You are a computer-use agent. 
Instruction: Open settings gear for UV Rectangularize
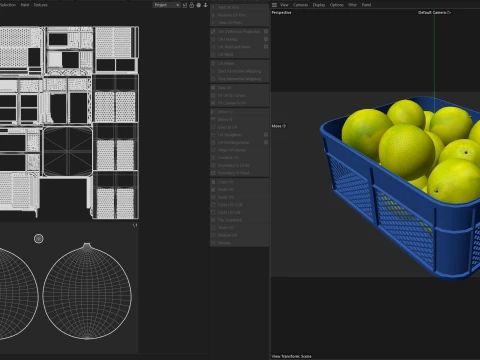(x=266, y=142)
